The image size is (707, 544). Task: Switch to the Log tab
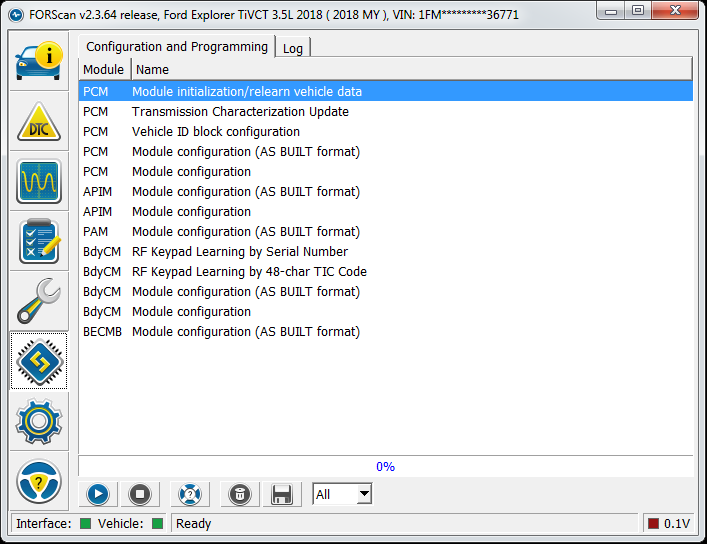pyautogui.click(x=293, y=48)
